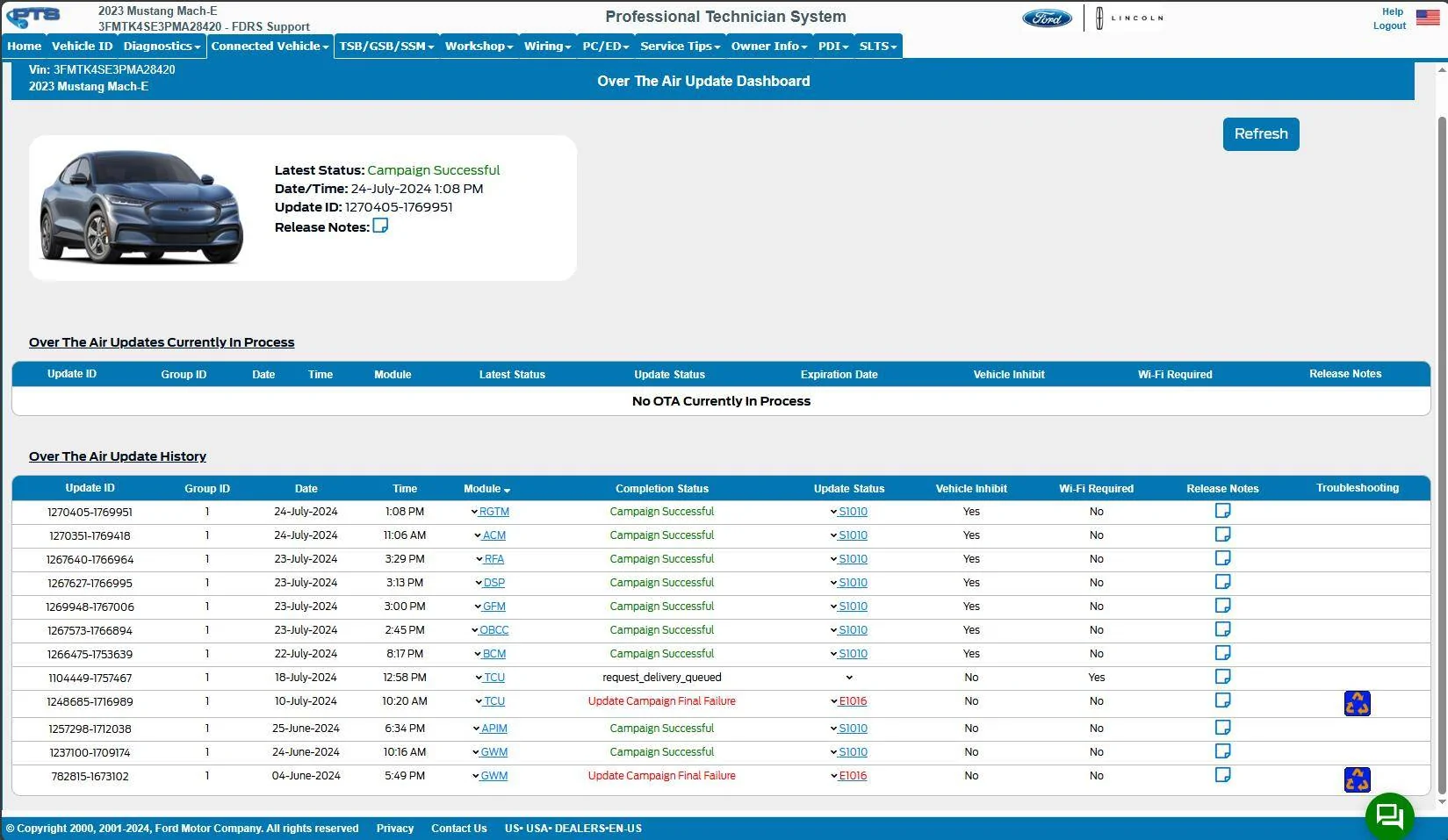
Task: Open the Privacy footer link
Action: (395, 829)
